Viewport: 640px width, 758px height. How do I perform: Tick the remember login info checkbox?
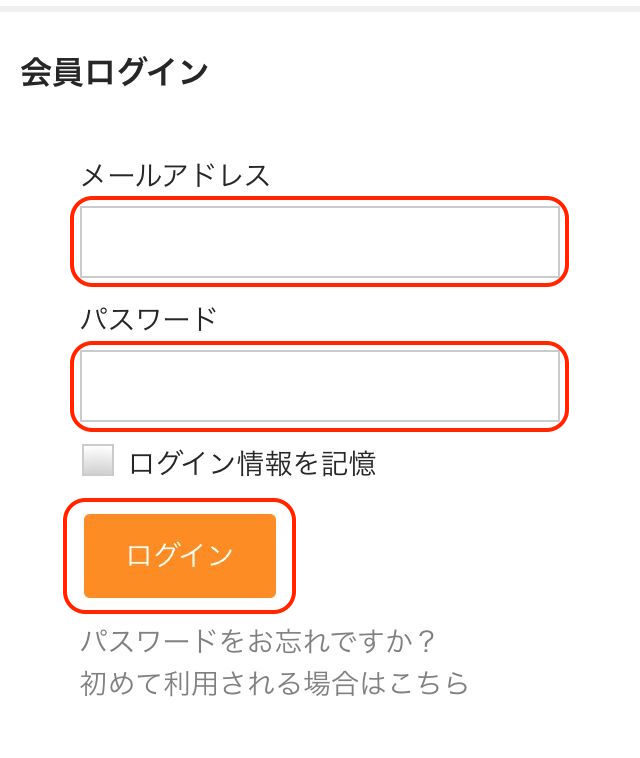[x=98, y=462]
